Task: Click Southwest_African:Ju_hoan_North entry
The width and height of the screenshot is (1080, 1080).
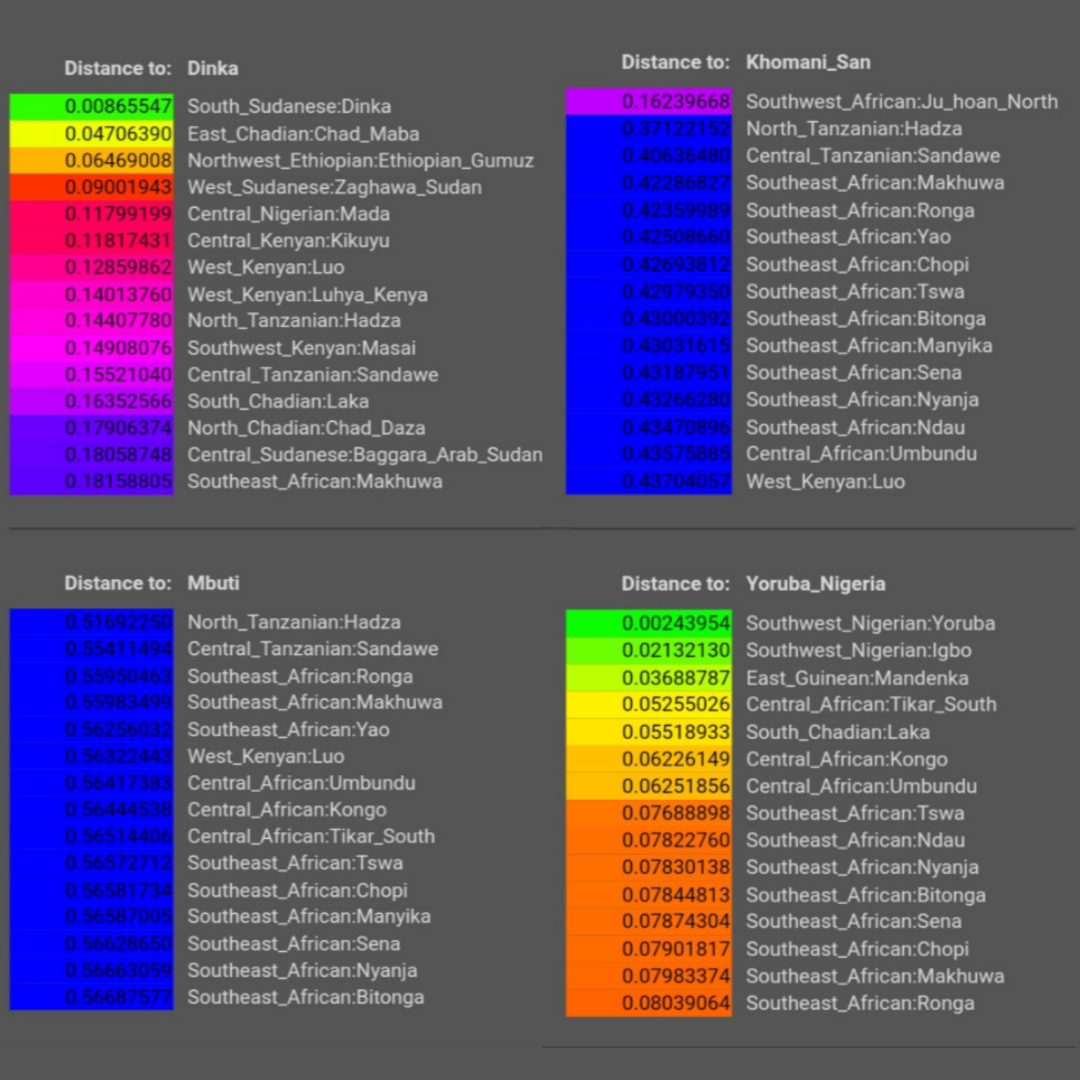Action: click(x=902, y=101)
